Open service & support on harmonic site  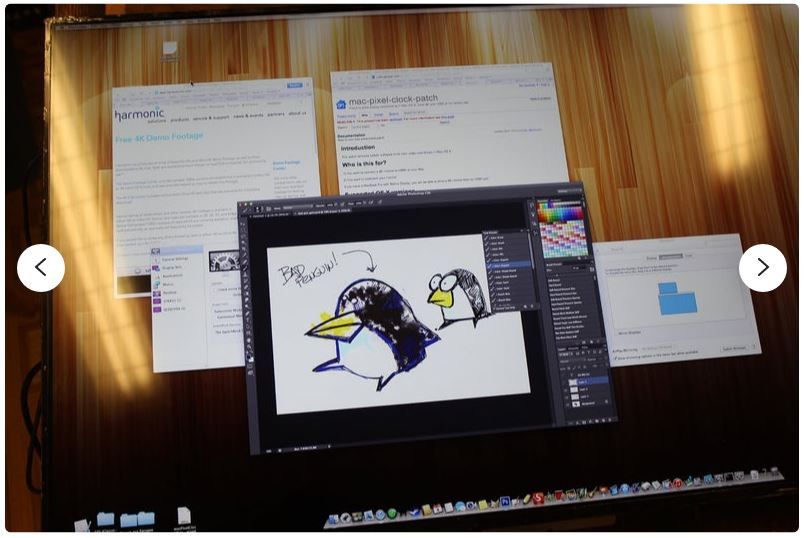[x=211, y=117]
